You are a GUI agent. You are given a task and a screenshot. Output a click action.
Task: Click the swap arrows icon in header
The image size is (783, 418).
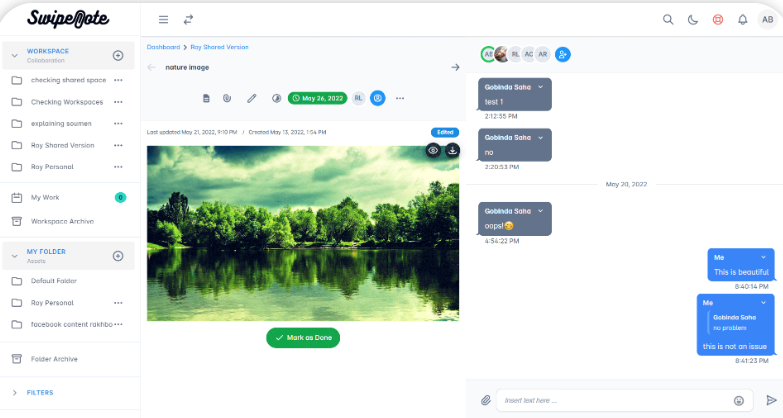[x=188, y=19]
